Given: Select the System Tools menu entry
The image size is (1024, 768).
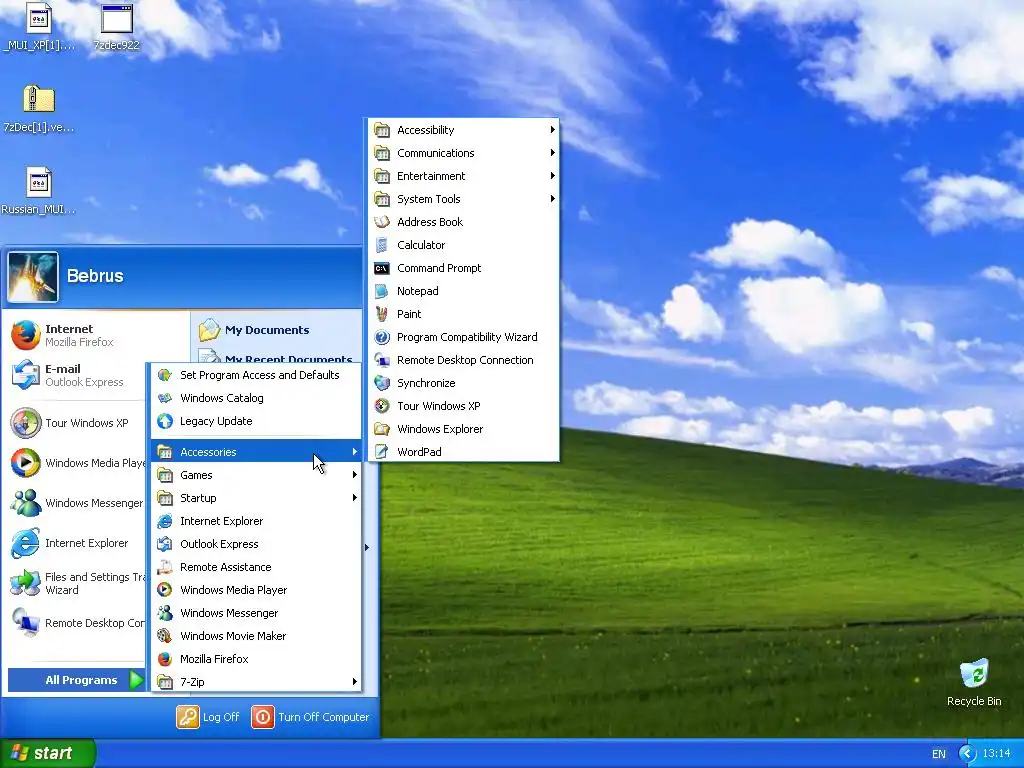Looking at the screenshot, I should point(464,199).
